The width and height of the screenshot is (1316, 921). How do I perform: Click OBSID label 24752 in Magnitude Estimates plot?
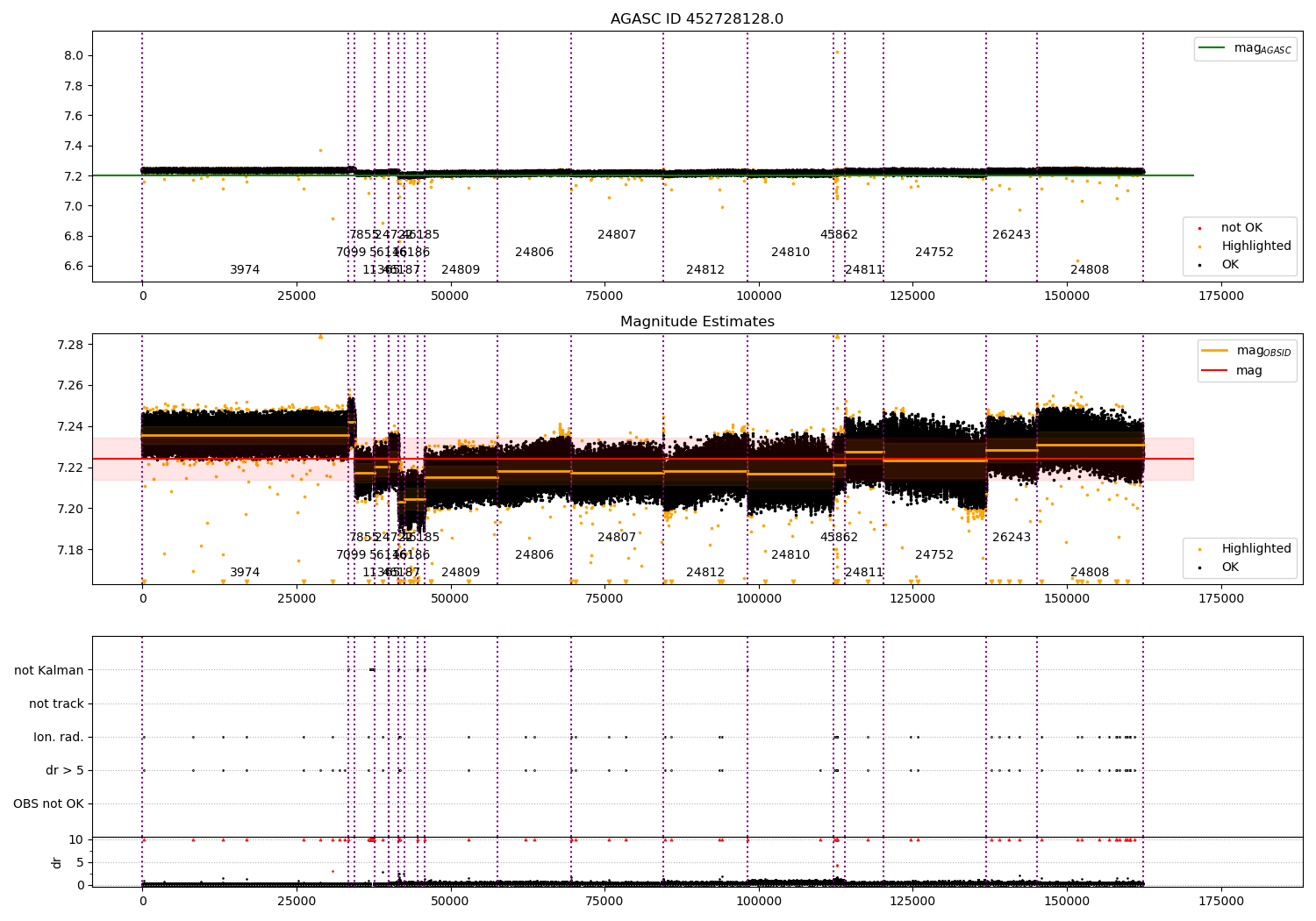point(934,555)
